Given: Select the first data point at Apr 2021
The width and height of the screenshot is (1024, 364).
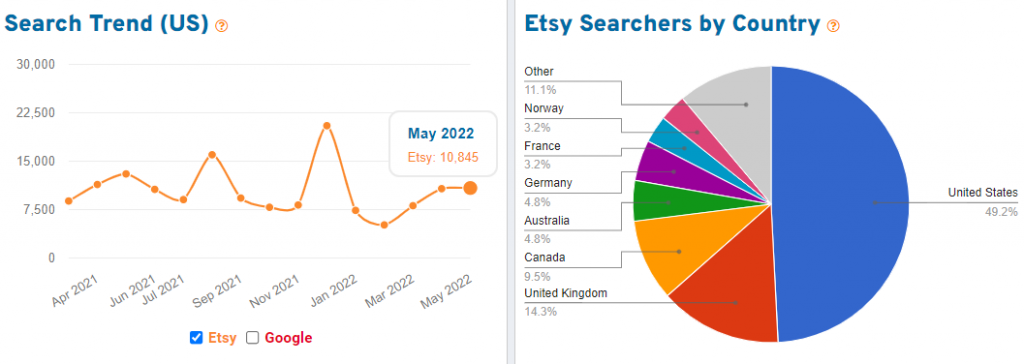Looking at the screenshot, I should [x=69, y=201].
